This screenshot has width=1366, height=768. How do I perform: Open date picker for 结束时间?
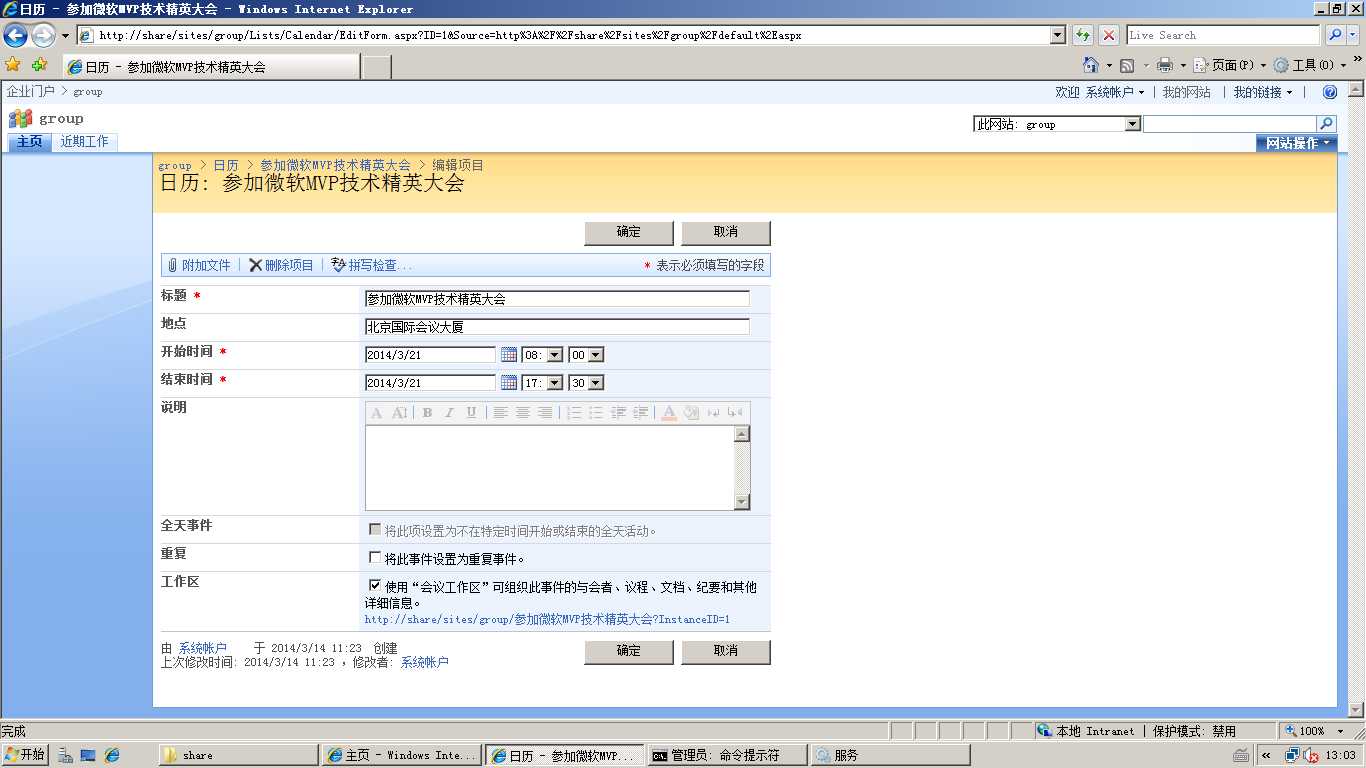pos(509,383)
